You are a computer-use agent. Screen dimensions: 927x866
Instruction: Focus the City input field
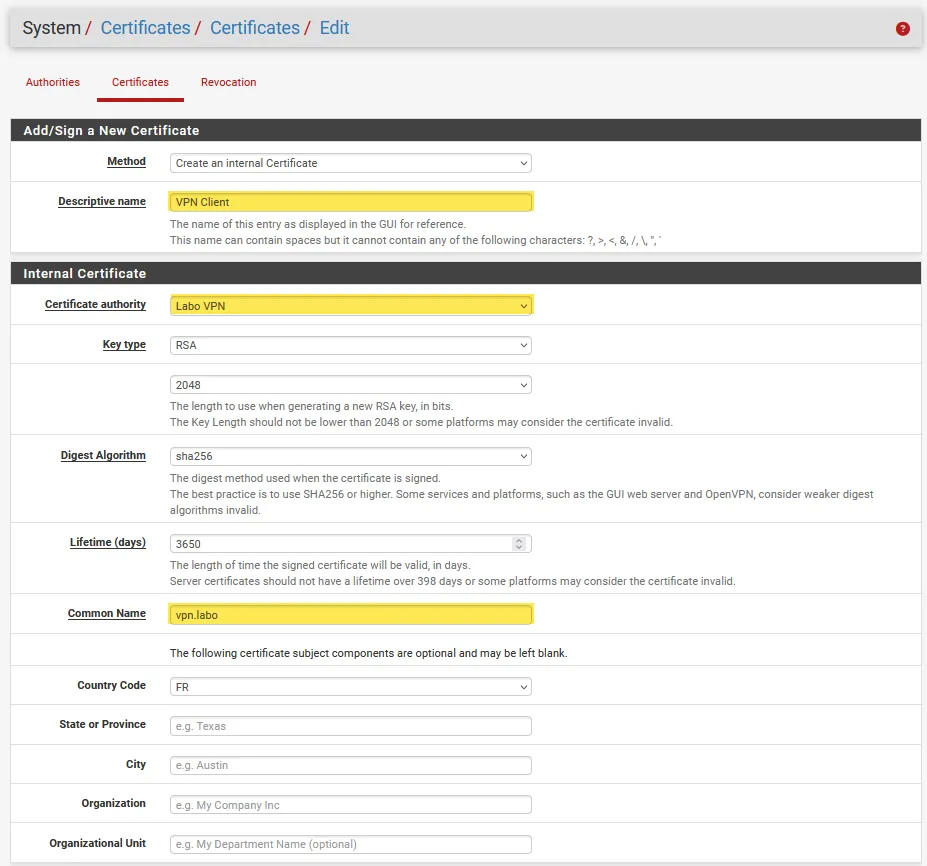click(x=350, y=765)
